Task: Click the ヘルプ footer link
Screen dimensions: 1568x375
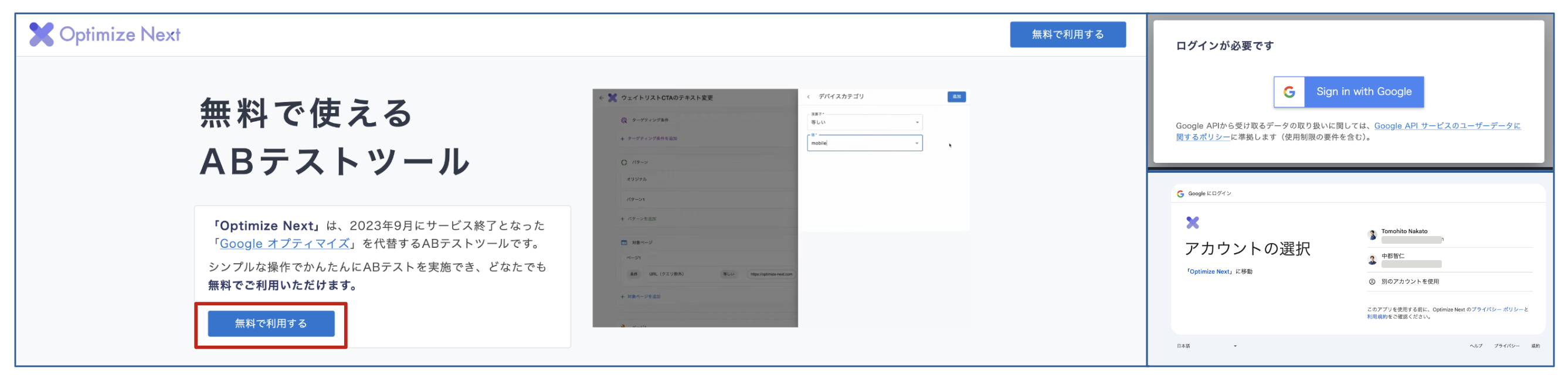Action: [x=1475, y=346]
